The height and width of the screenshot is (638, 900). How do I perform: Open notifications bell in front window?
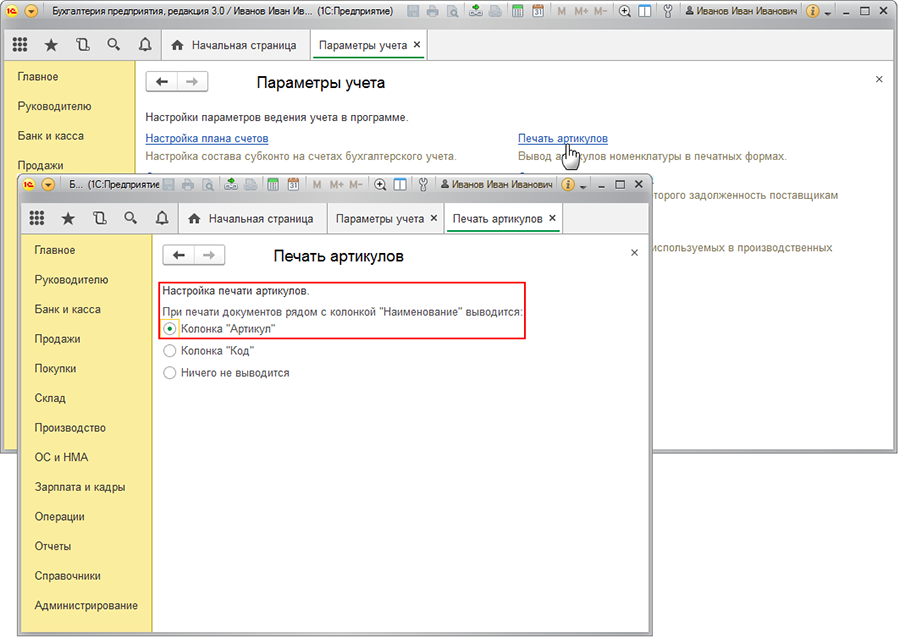coord(162,218)
